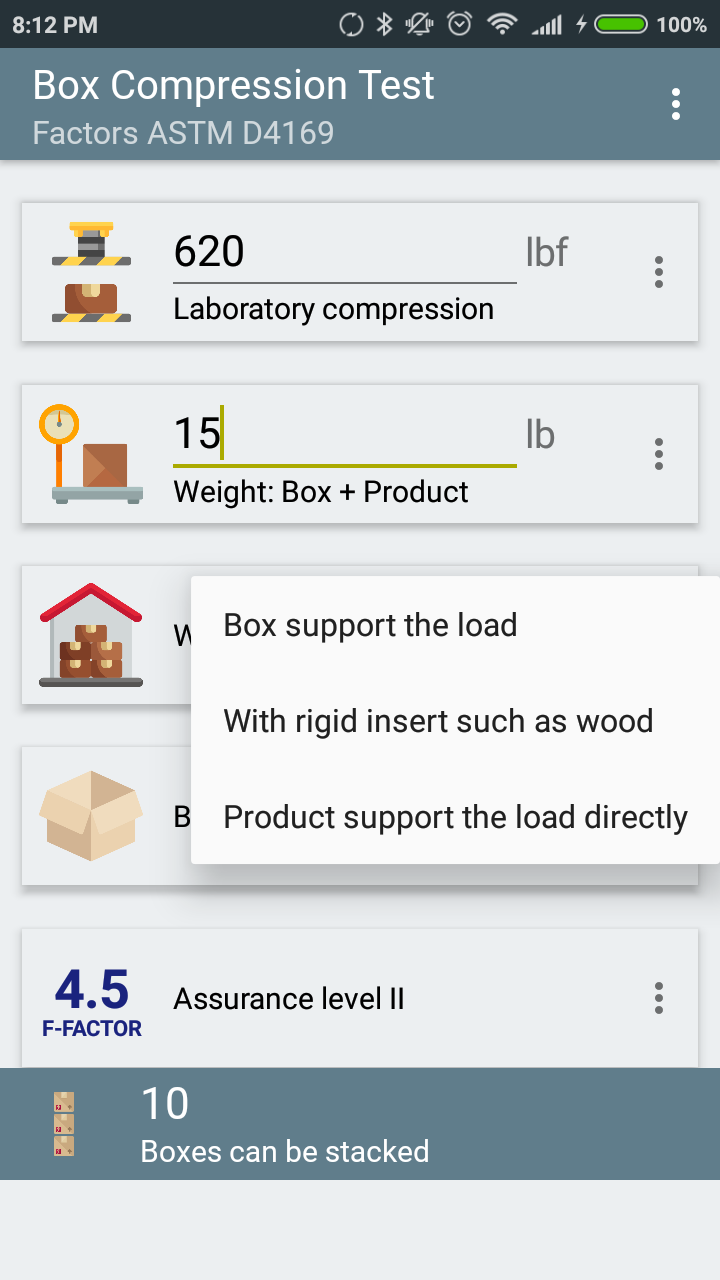Screen dimensions: 720x1280
Task: Select 'Product support the load directly'
Action: (x=455, y=817)
